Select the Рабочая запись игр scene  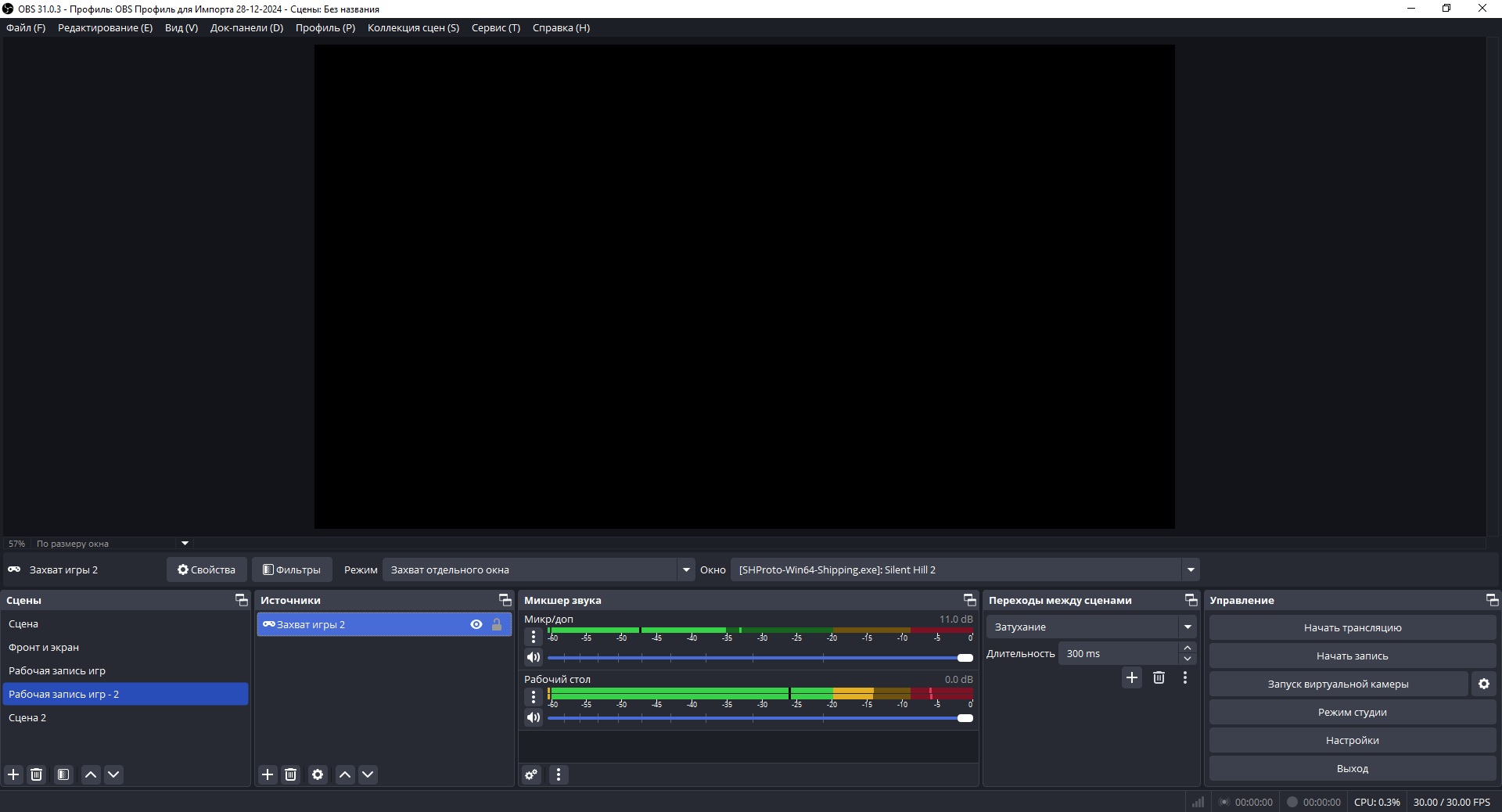tap(125, 670)
